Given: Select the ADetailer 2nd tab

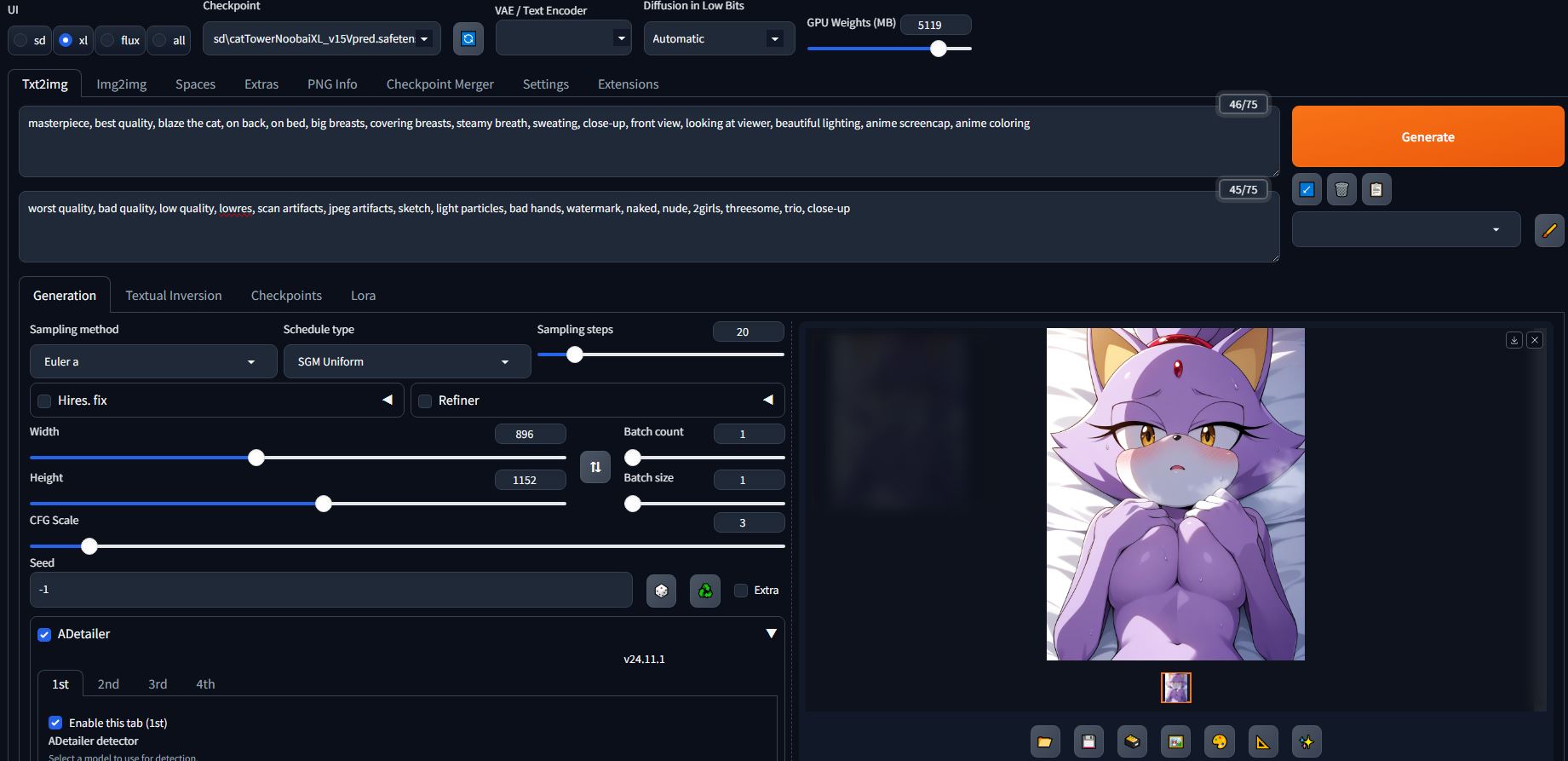Looking at the screenshot, I should point(108,684).
